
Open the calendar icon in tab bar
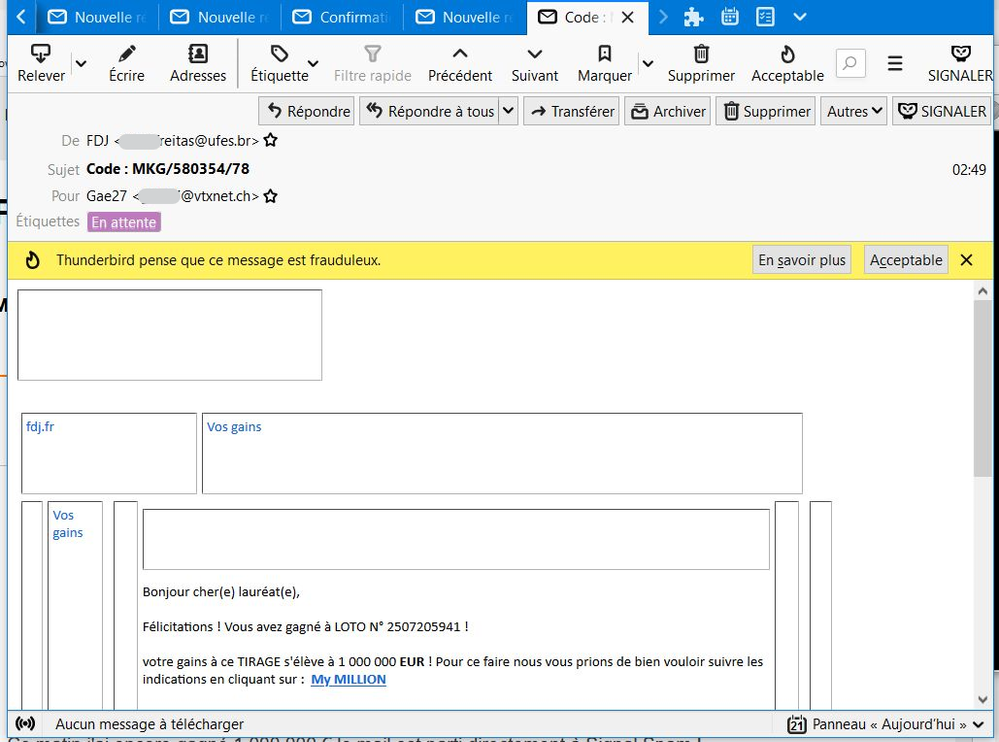[730, 17]
